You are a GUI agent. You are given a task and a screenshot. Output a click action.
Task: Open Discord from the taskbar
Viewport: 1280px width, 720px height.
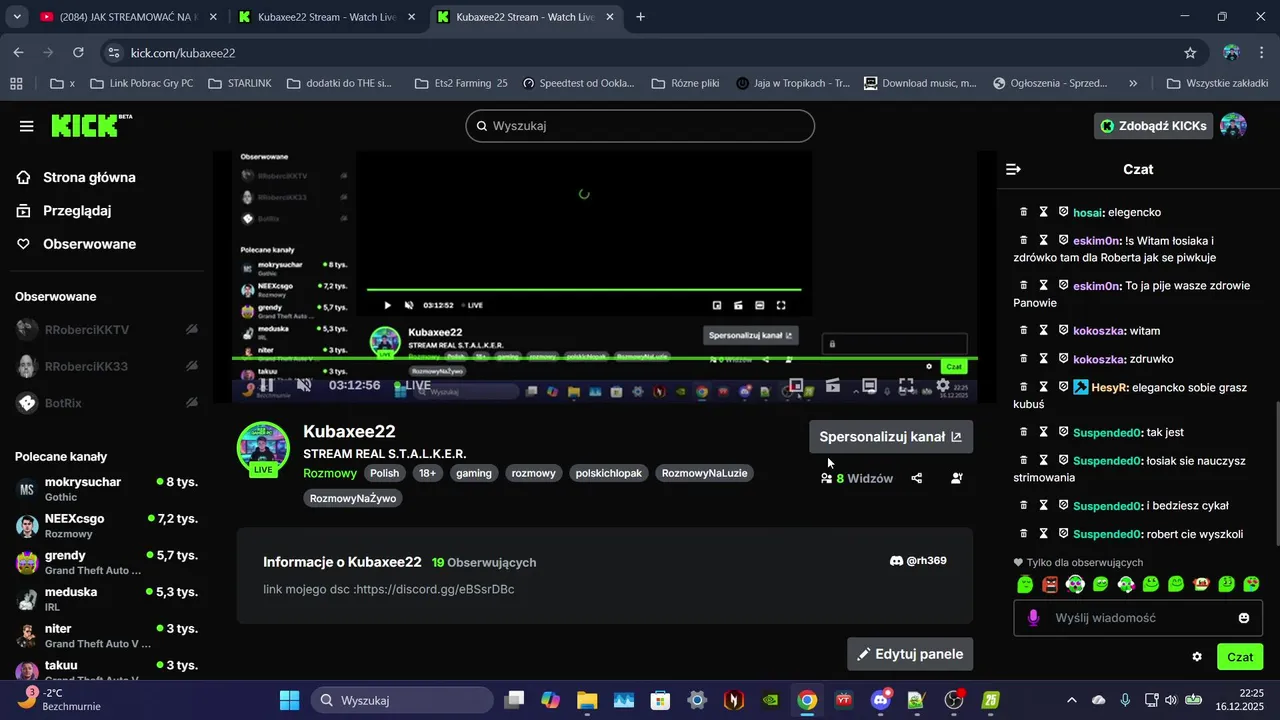881,700
